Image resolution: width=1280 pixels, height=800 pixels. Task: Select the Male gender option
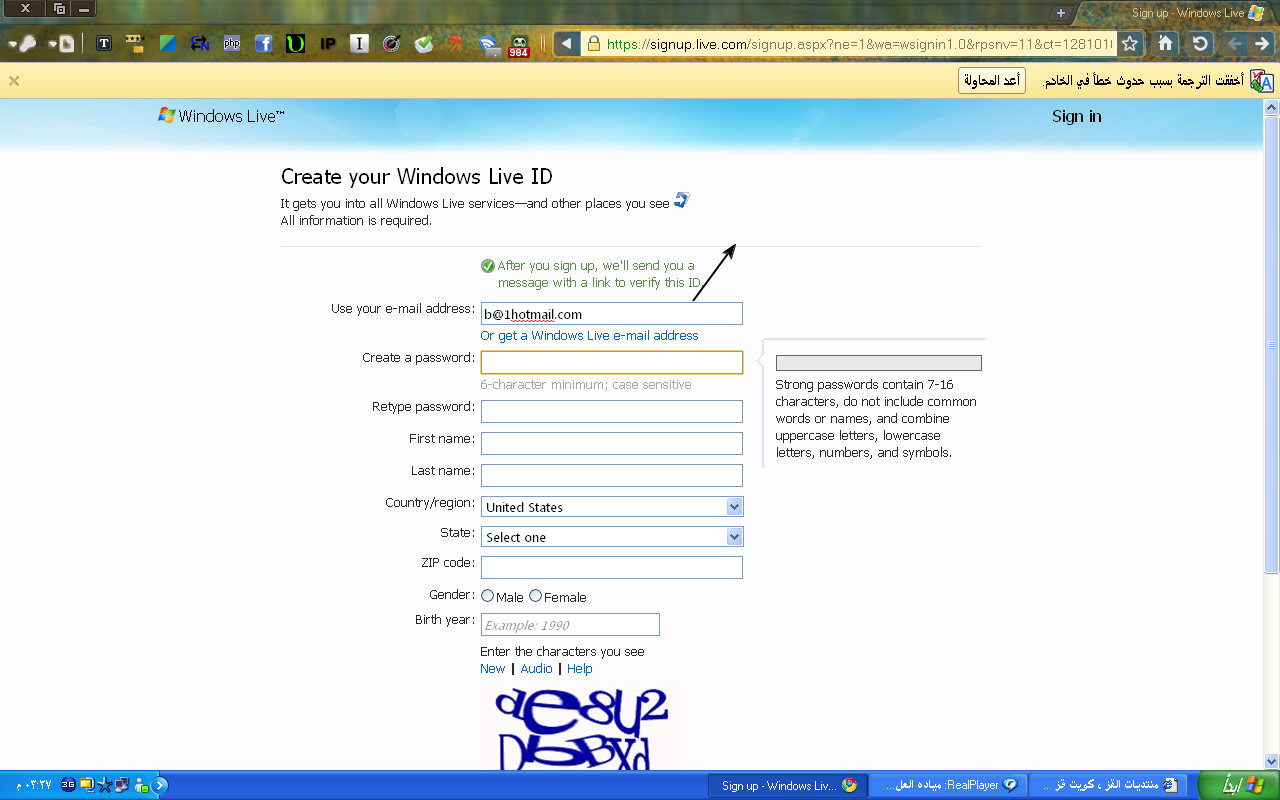tap(488, 596)
